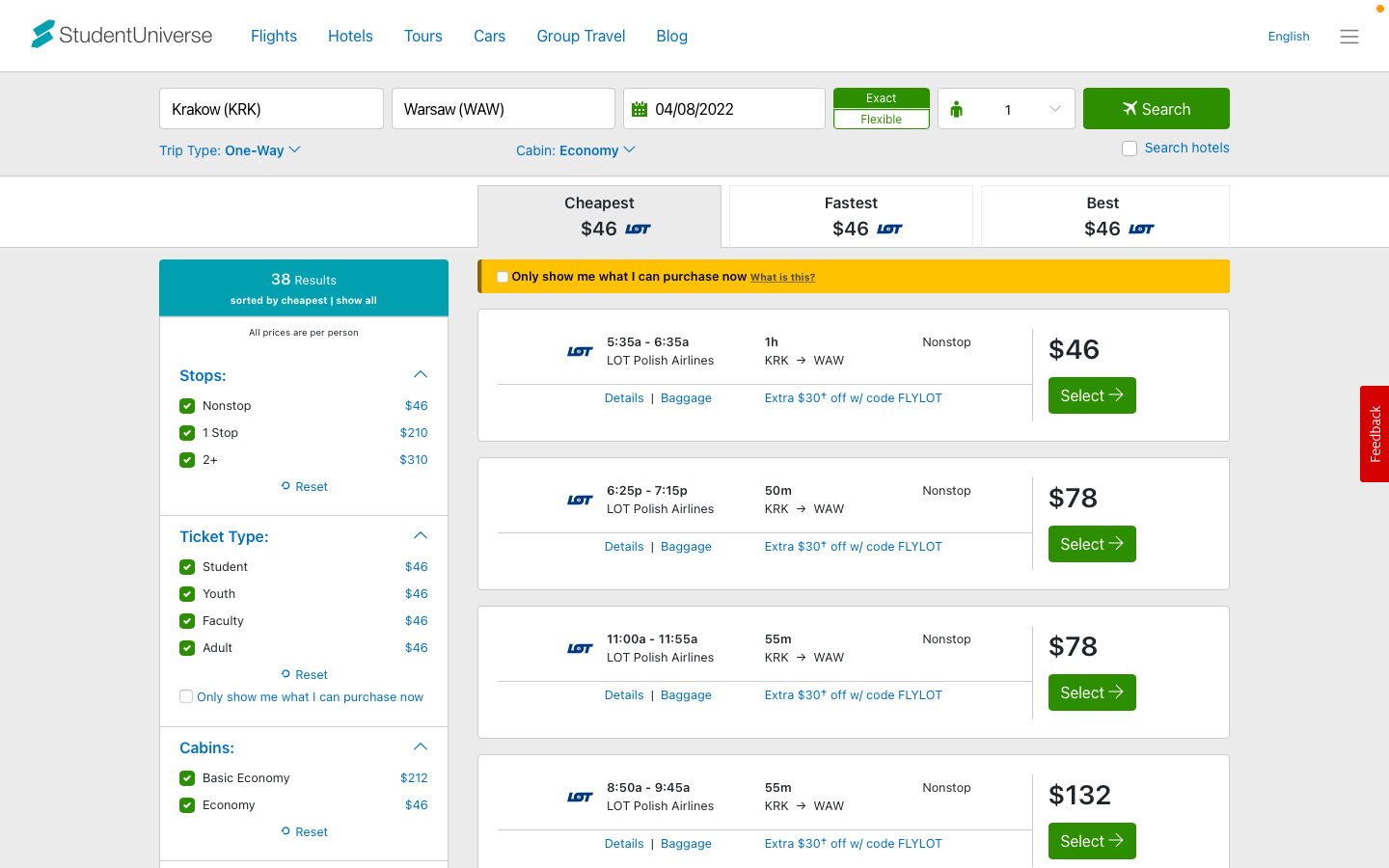Toggle the Student ticket type
Viewport: 1389px width, 868px height.
(x=187, y=567)
